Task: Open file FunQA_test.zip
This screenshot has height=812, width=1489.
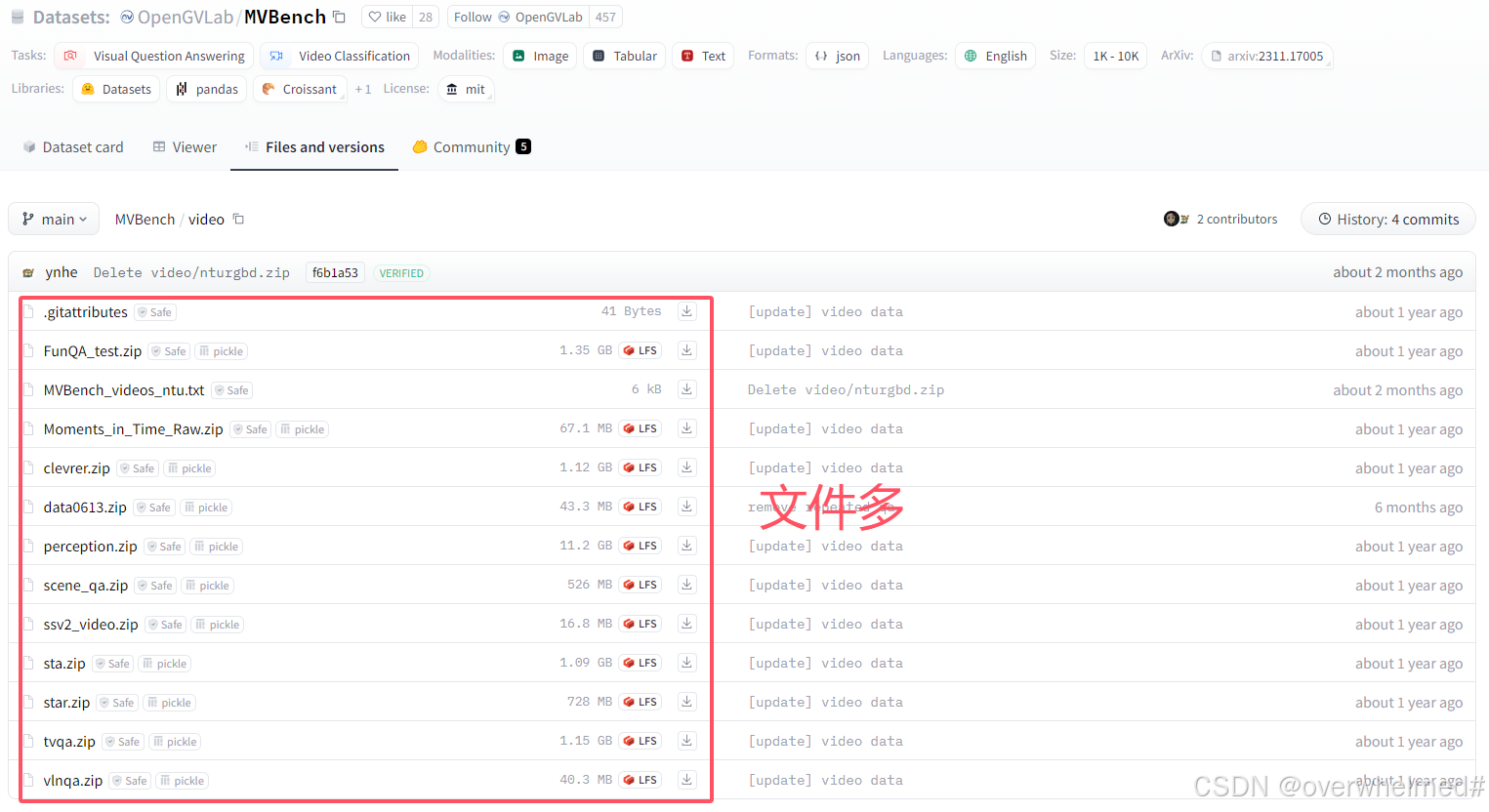Action: pos(93,351)
